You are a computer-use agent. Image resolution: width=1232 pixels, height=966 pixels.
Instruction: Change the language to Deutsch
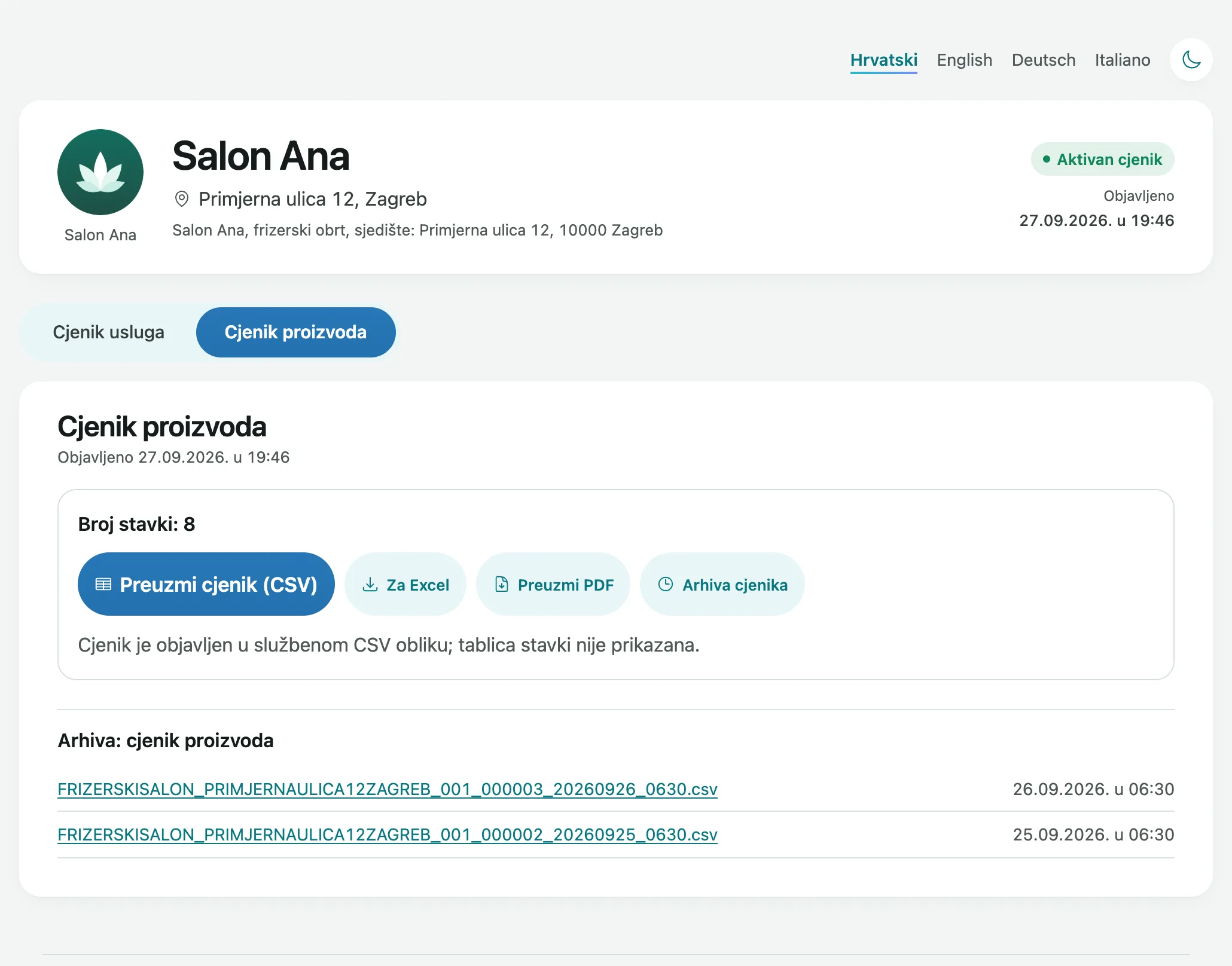1043,60
